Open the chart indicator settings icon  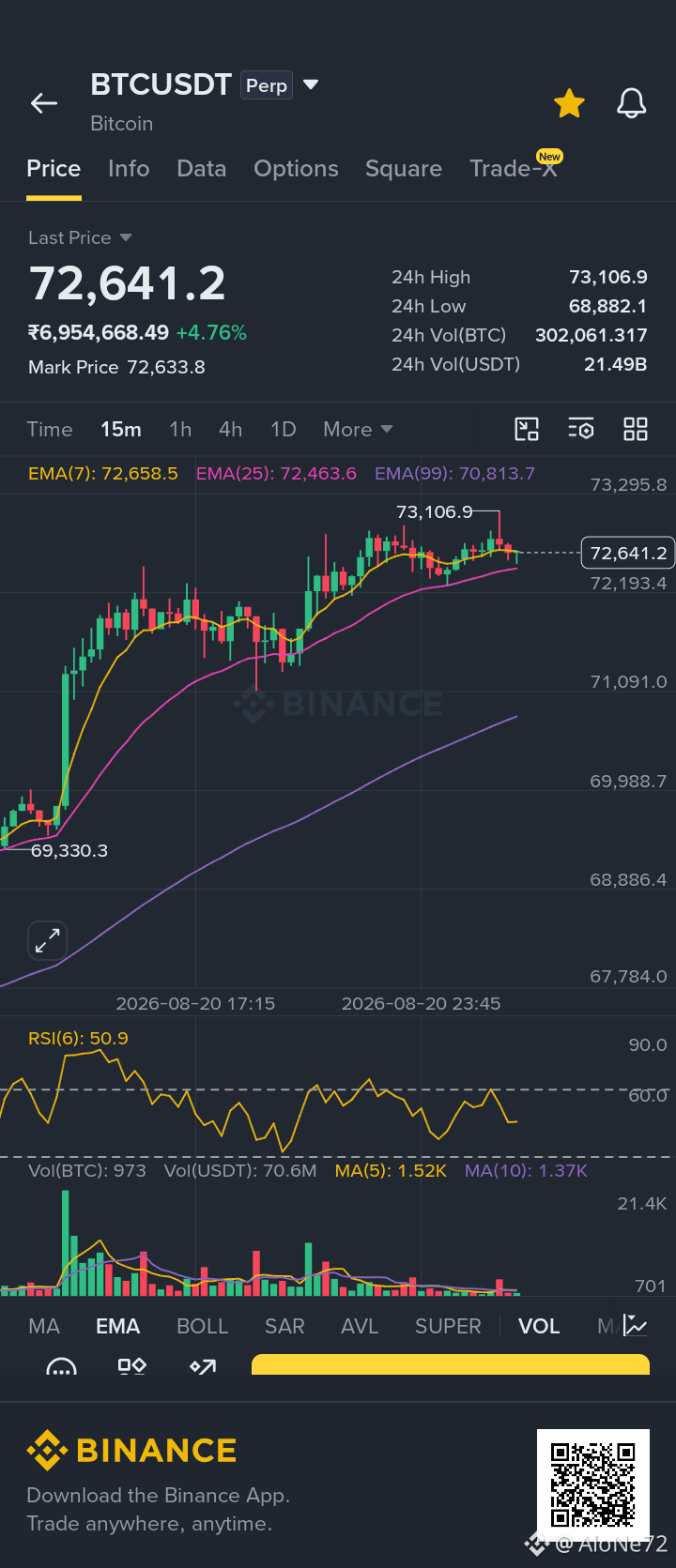(x=581, y=430)
